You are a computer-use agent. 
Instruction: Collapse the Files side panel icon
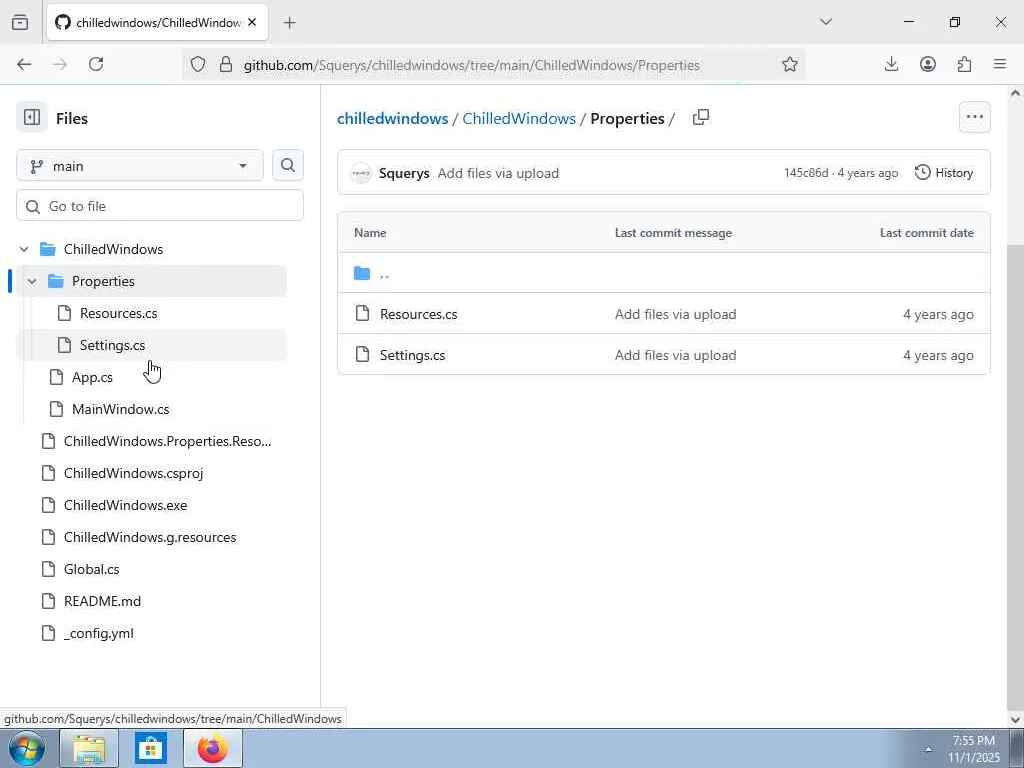(32, 118)
